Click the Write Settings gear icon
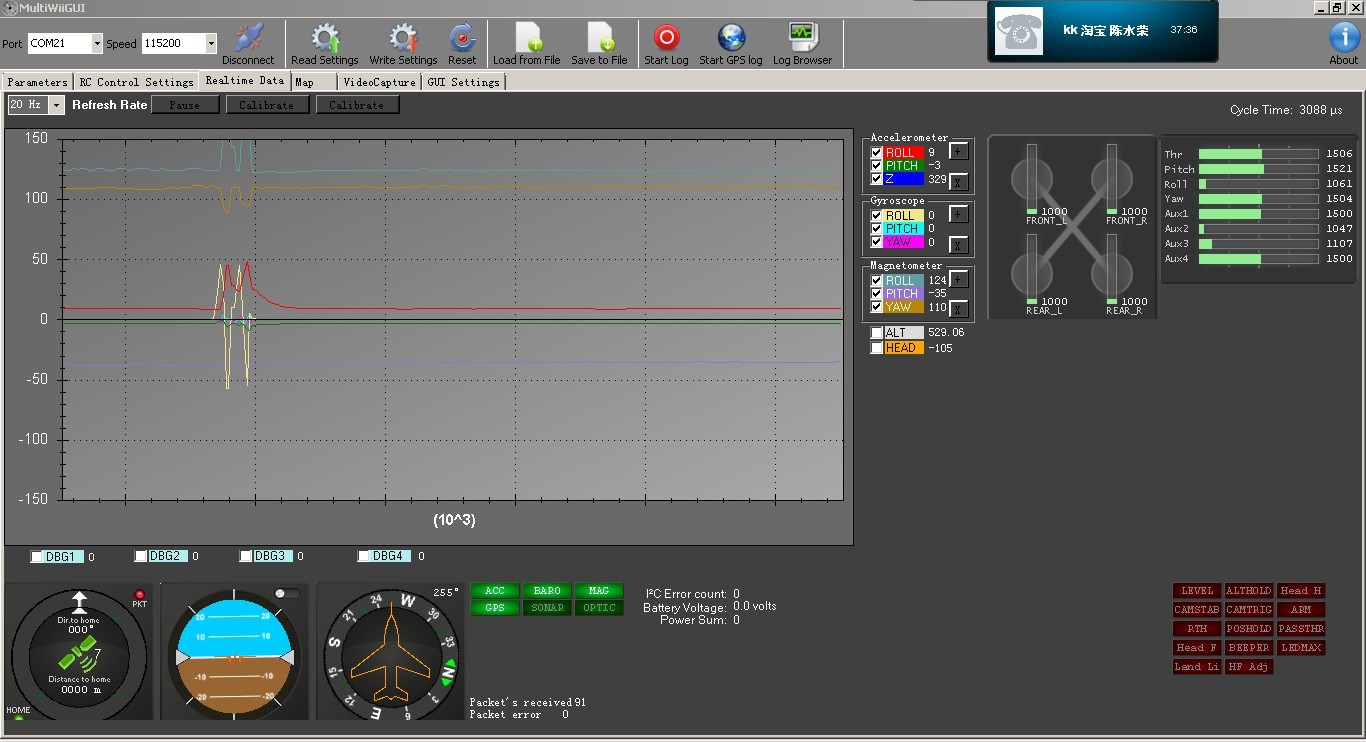This screenshot has width=1366, height=742. [403, 38]
